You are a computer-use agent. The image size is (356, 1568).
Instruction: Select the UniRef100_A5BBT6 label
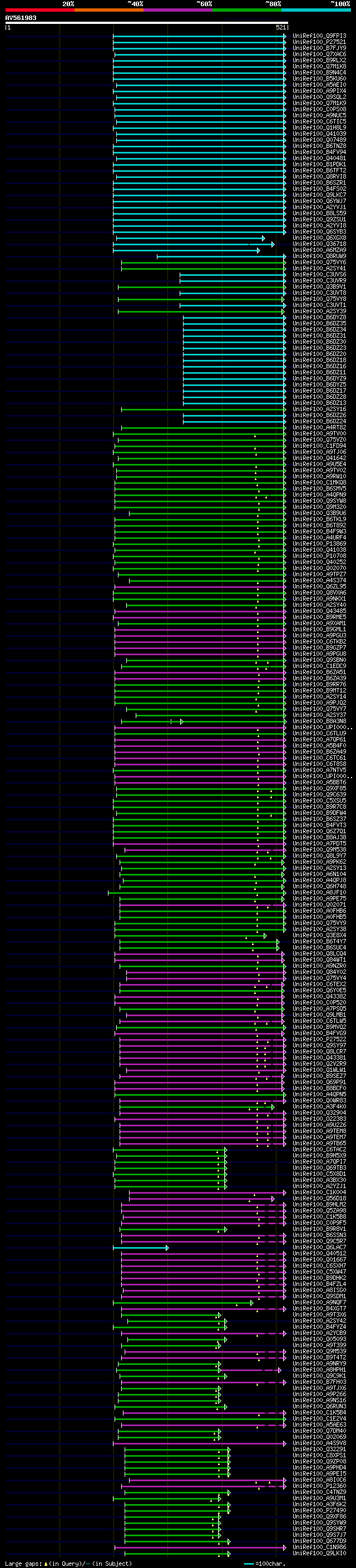[319, 782]
